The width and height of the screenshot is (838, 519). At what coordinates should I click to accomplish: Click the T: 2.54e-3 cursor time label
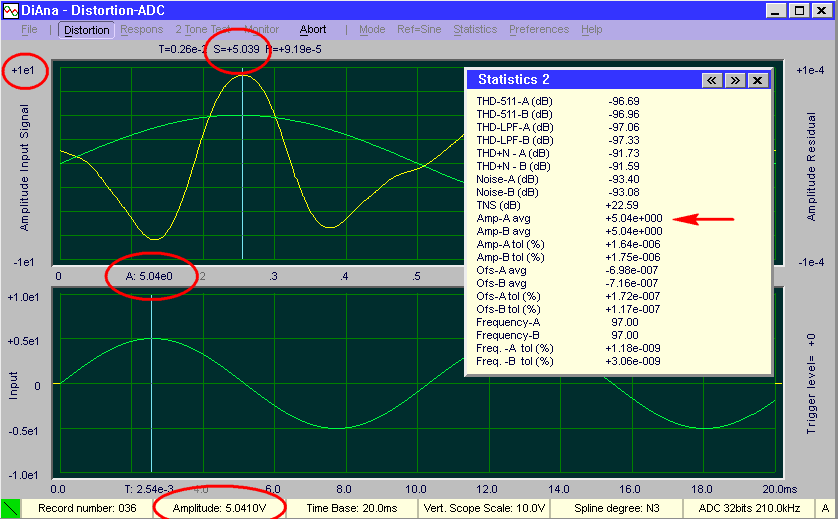(x=149, y=489)
